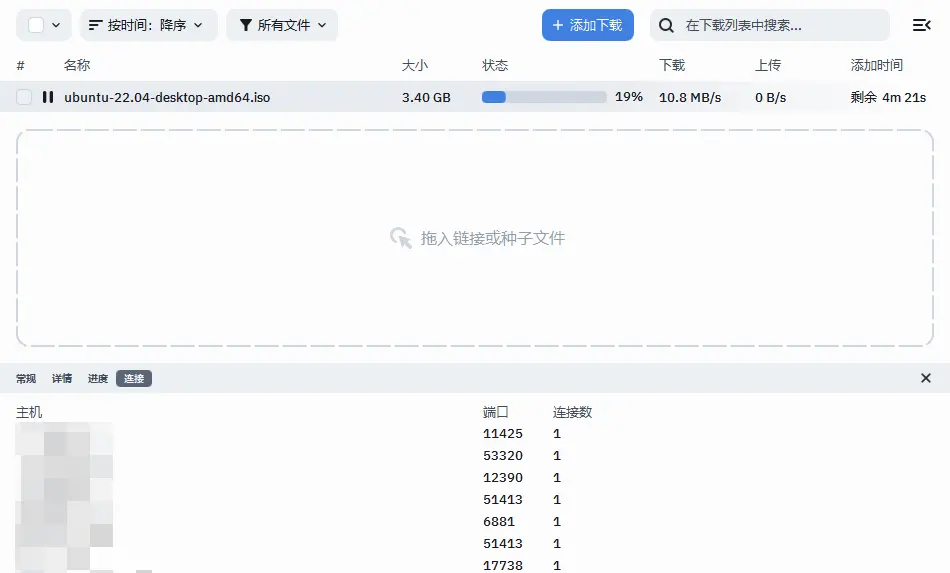Image resolution: width=950 pixels, height=573 pixels.
Task: Collapse the sidebar menu icon
Action: pyautogui.click(x=922, y=25)
